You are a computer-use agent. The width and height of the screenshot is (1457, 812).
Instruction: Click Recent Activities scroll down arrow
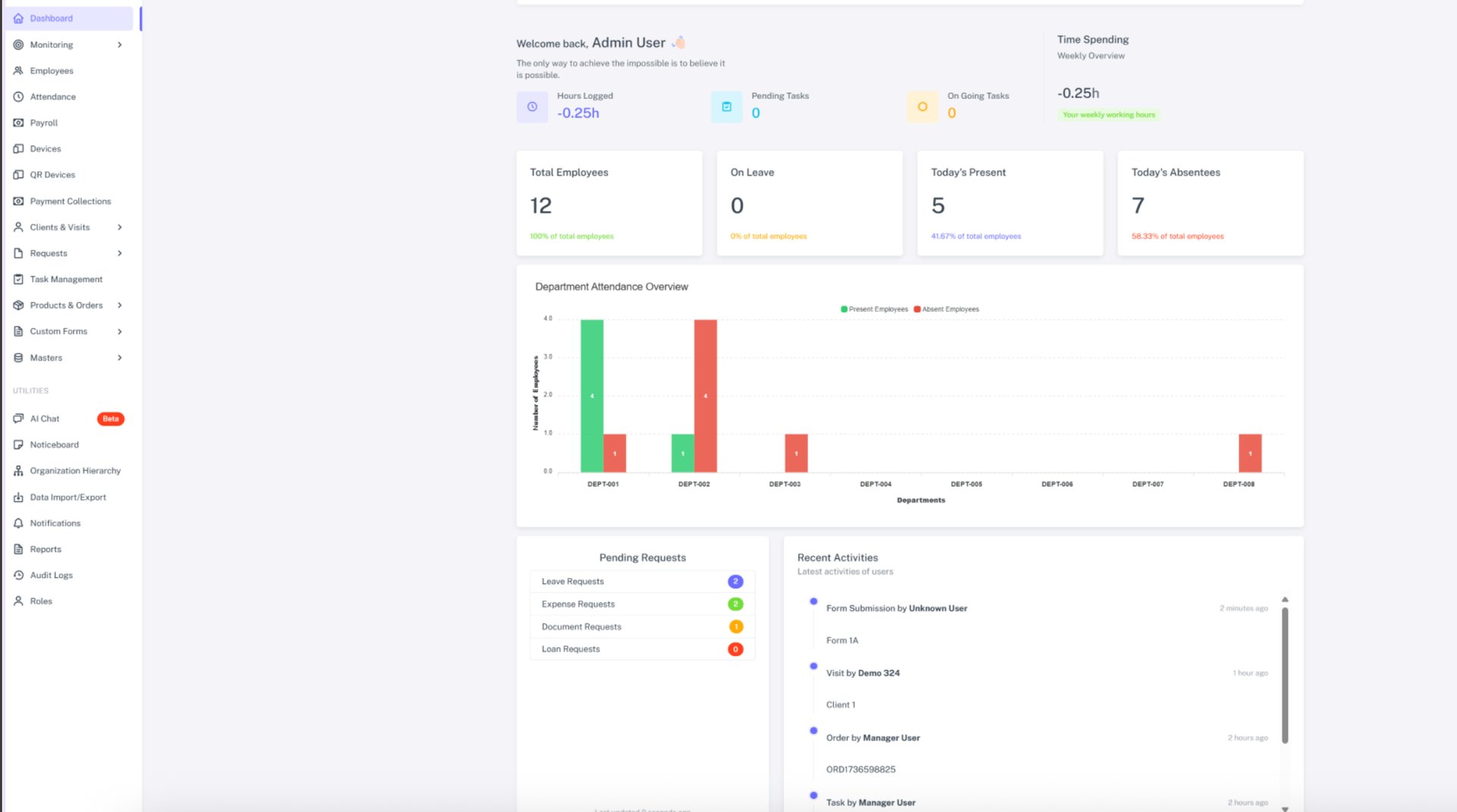tap(1285, 809)
